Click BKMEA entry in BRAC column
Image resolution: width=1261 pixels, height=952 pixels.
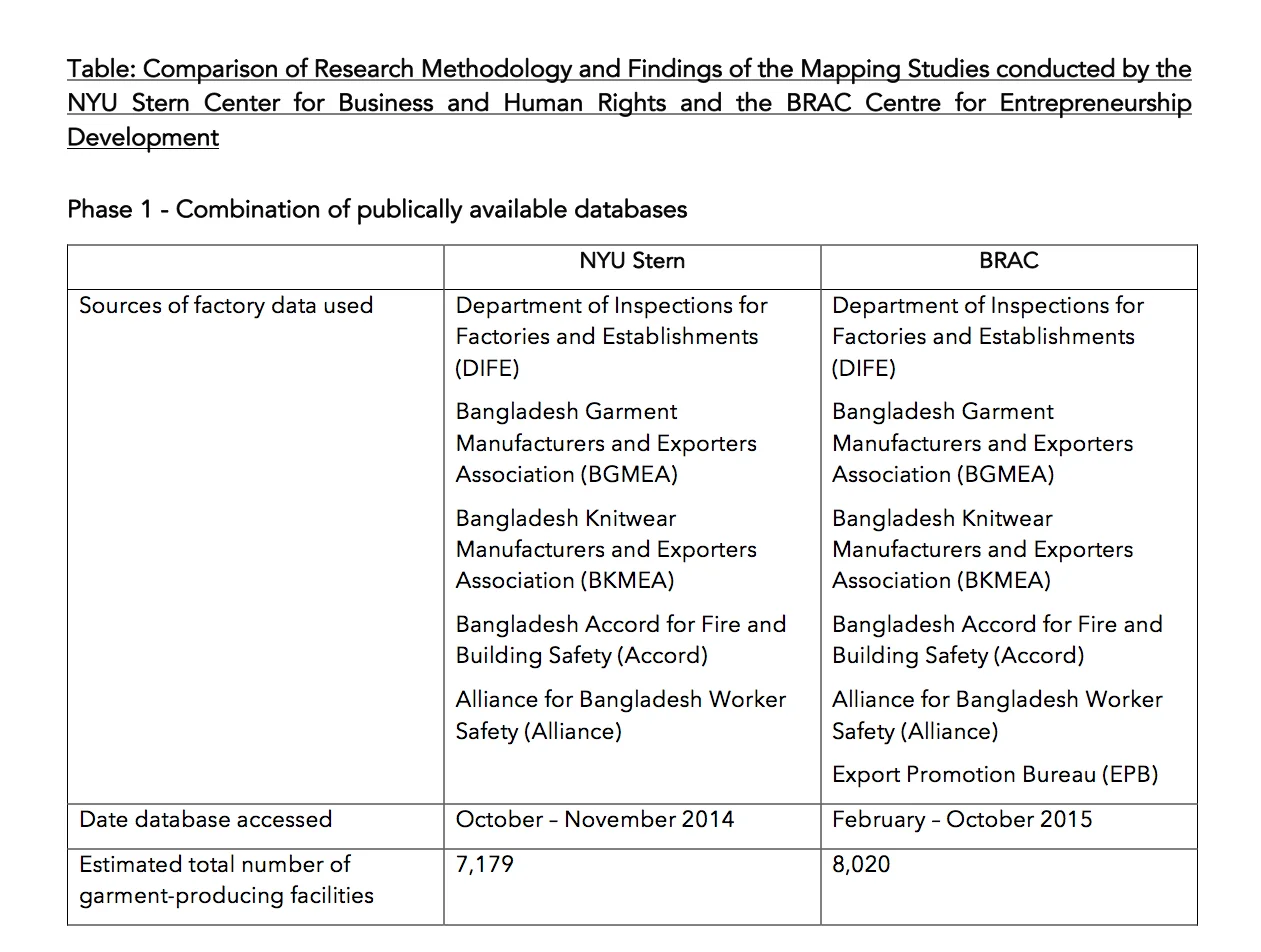pyautogui.click(x=983, y=549)
